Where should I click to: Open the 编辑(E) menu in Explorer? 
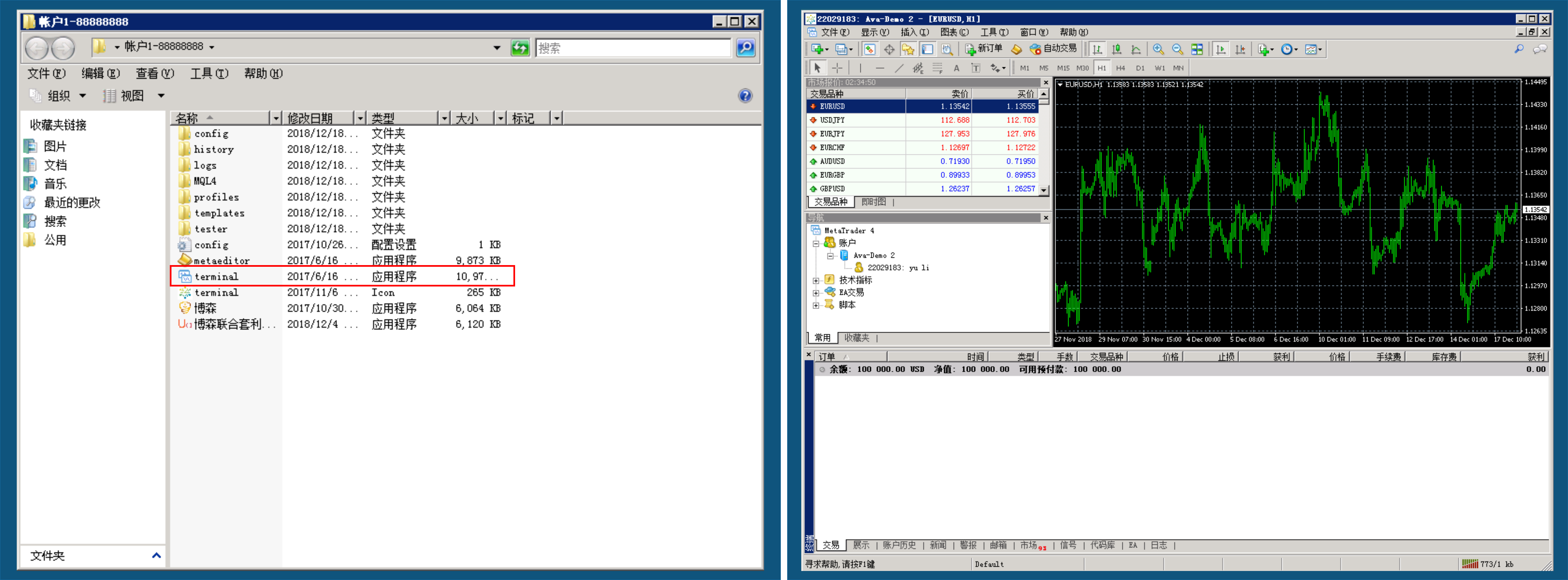coord(100,74)
